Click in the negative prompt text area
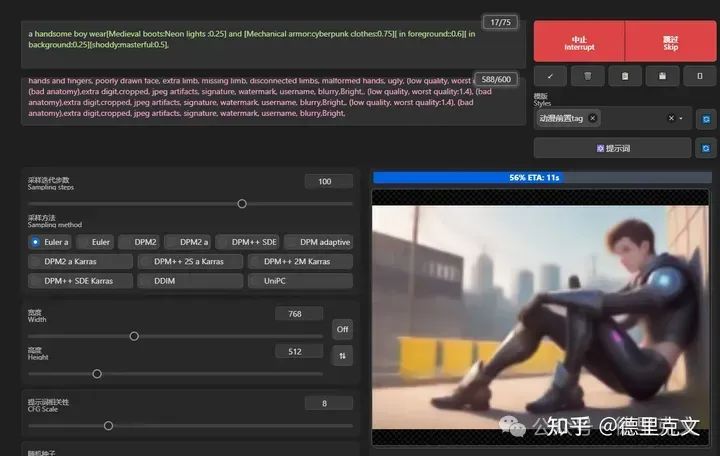 coord(273,101)
